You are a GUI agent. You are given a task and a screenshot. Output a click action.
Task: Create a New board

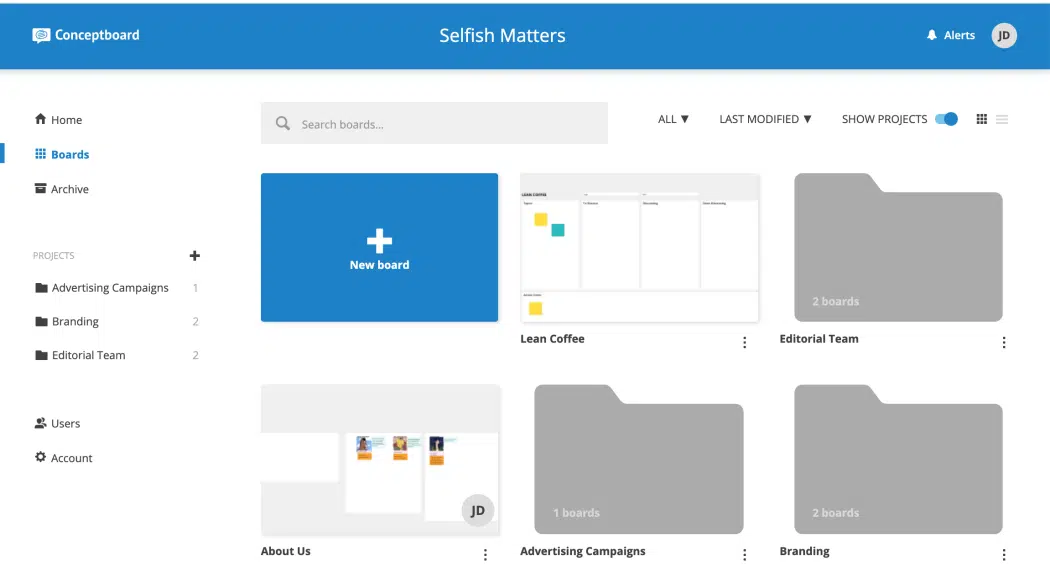[x=379, y=248]
